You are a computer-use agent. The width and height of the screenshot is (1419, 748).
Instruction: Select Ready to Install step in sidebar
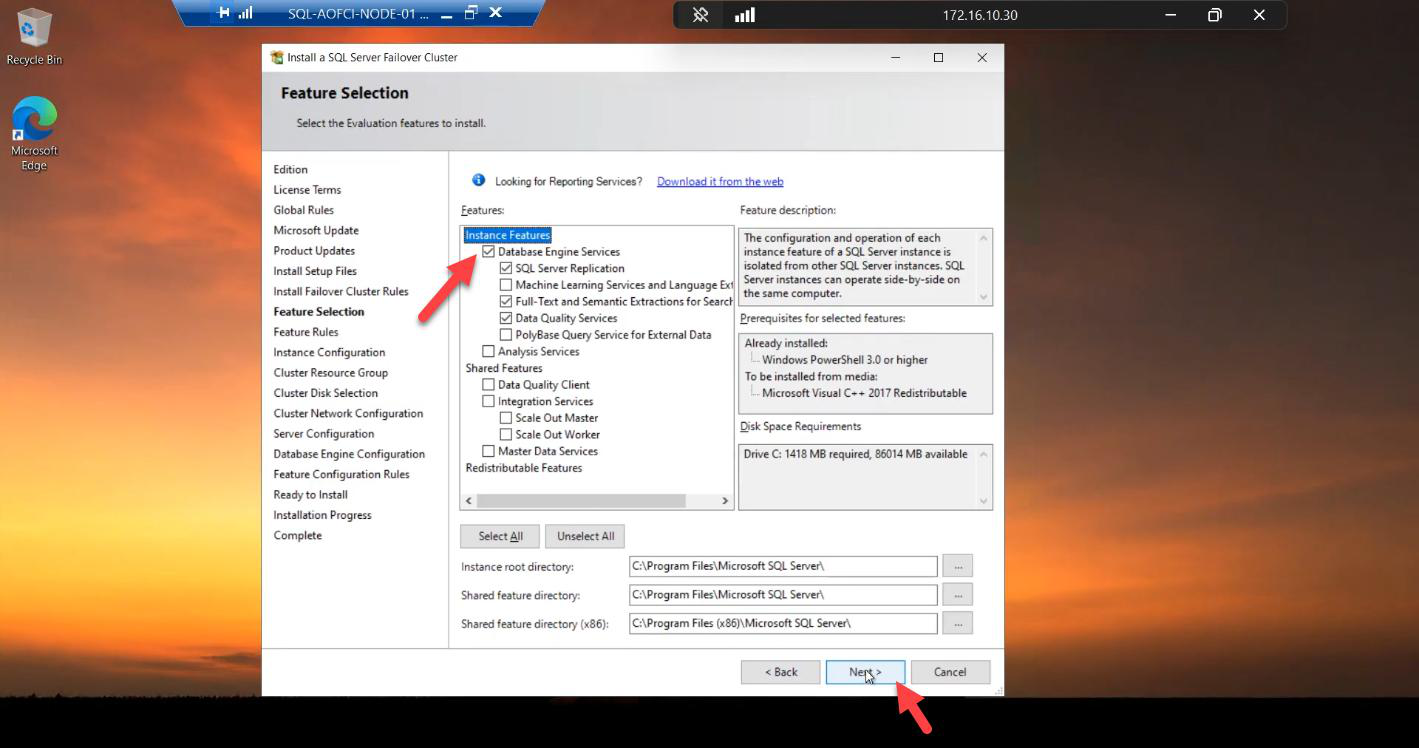tap(311, 494)
